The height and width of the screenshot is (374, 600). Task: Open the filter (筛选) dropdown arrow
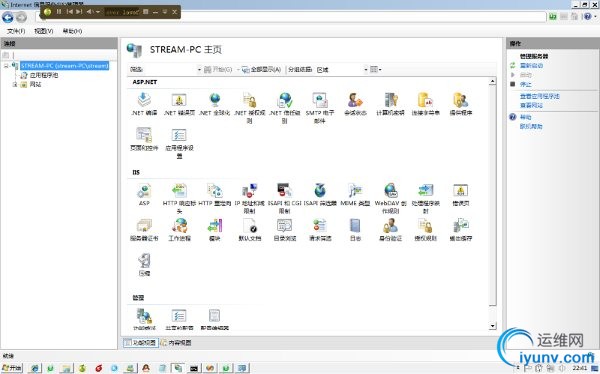click(x=199, y=70)
